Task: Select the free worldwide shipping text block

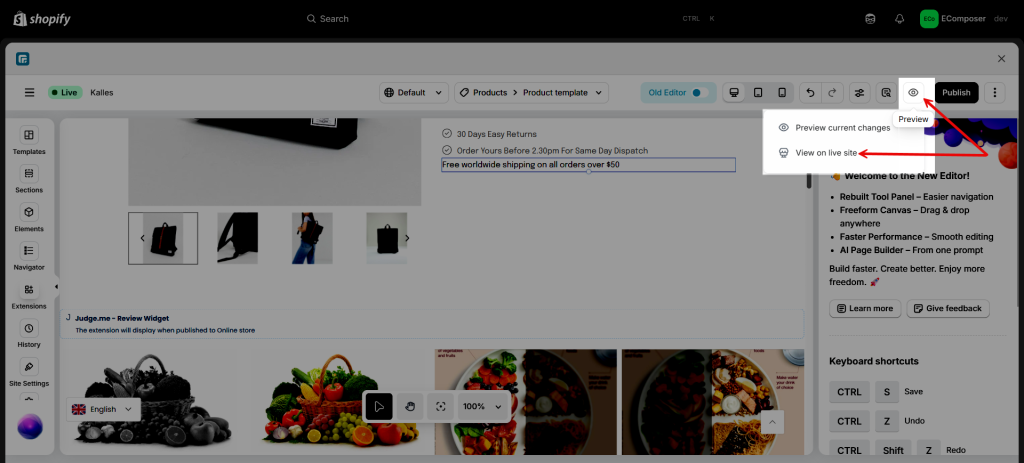Action: coord(588,165)
